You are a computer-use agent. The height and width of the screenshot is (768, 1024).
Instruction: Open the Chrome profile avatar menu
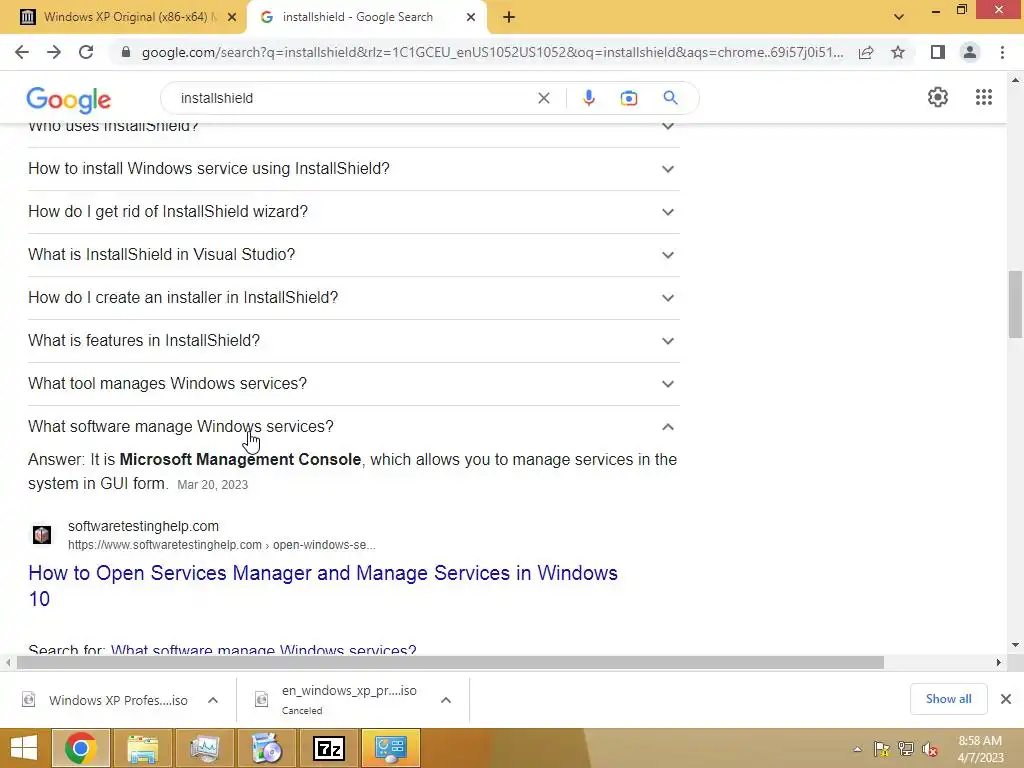[970, 52]
